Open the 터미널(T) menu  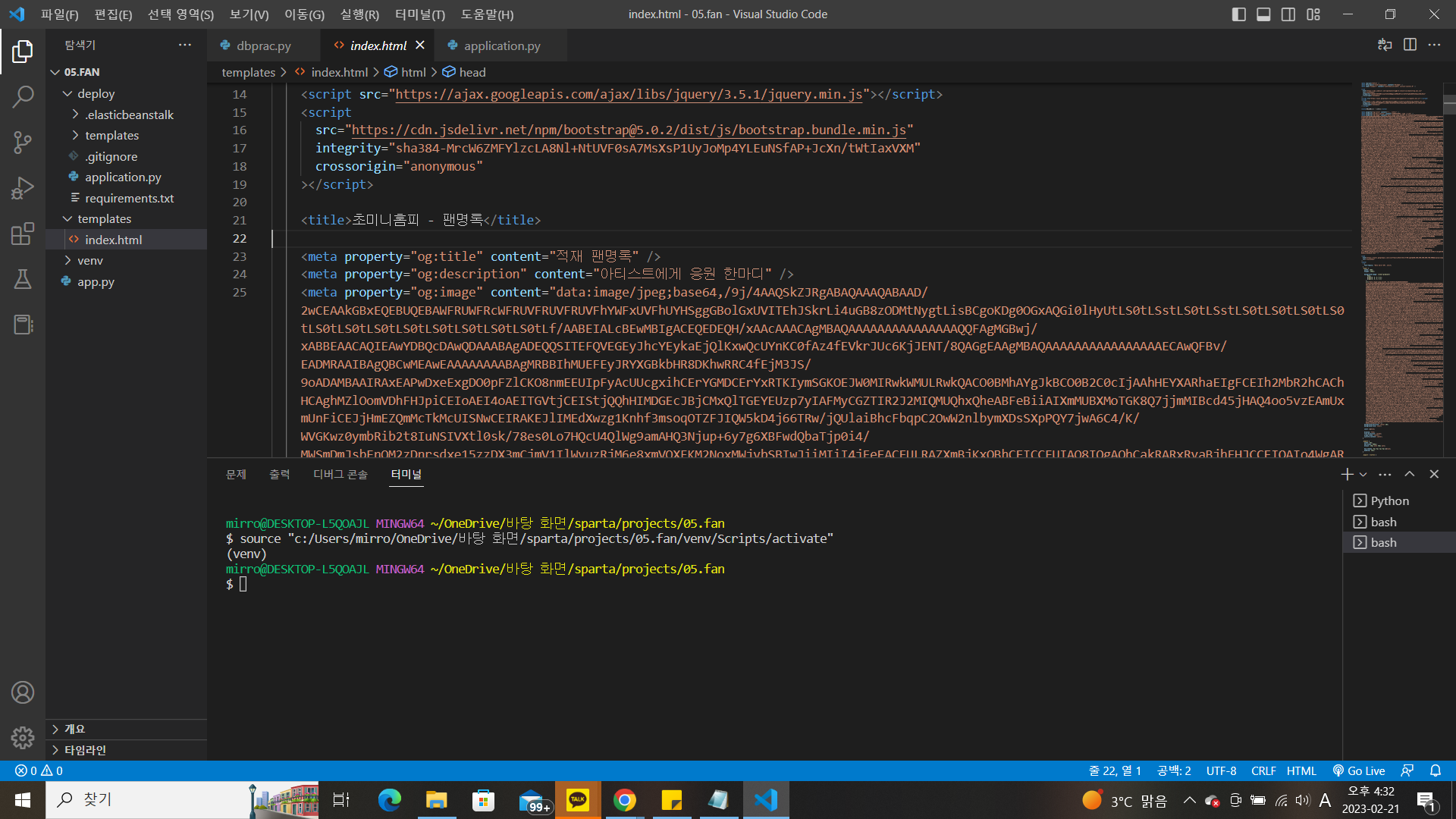[x=420, y=14]
